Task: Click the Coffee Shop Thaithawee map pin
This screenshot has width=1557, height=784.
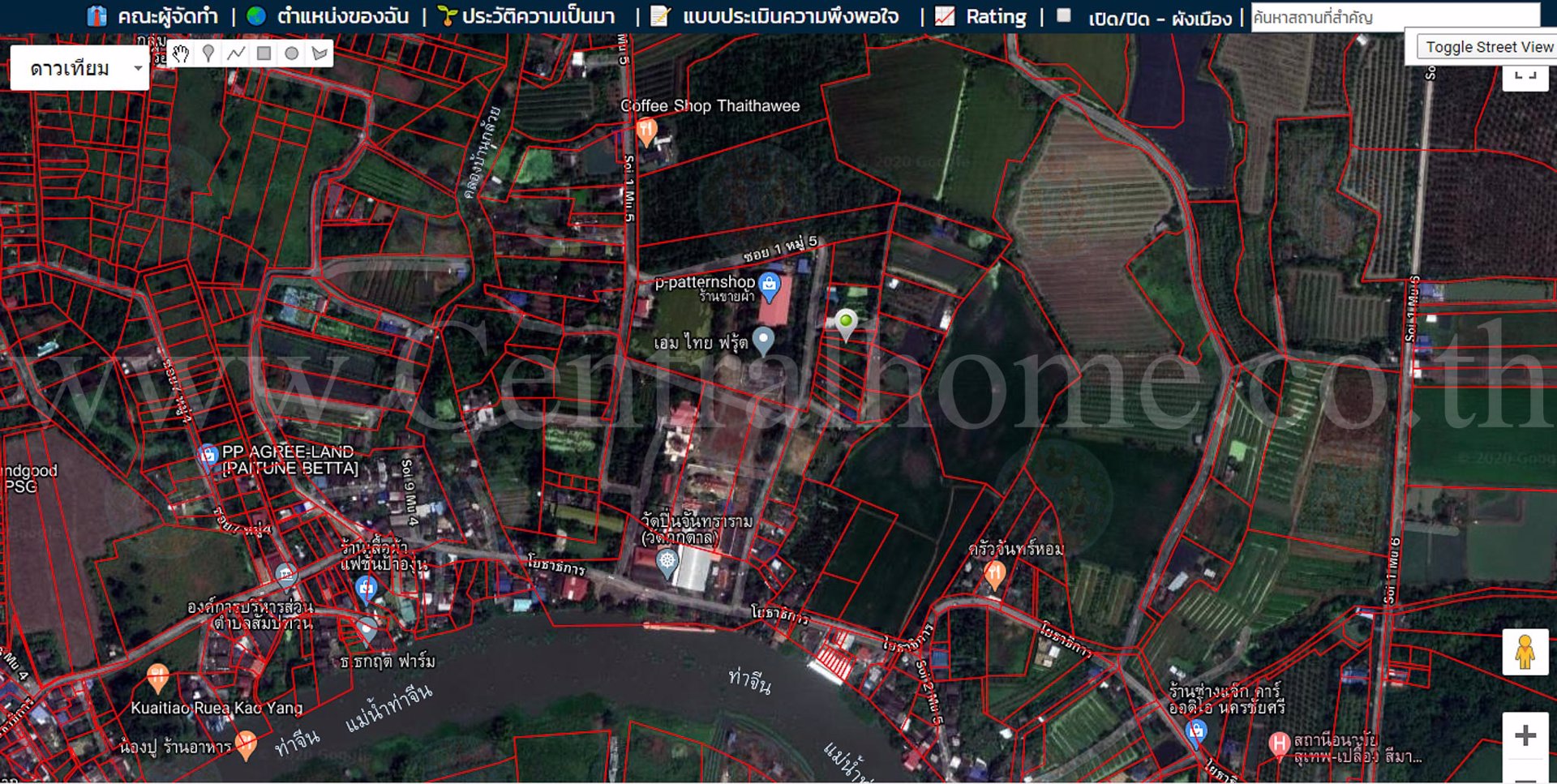Action: (x=646, y=130)
